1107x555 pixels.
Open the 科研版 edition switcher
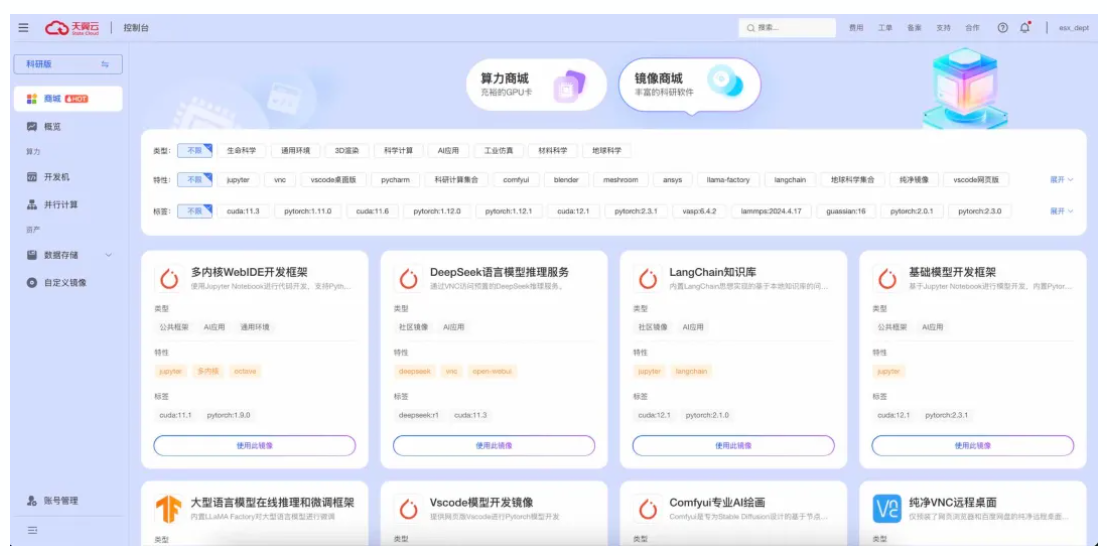pos(68,64)
